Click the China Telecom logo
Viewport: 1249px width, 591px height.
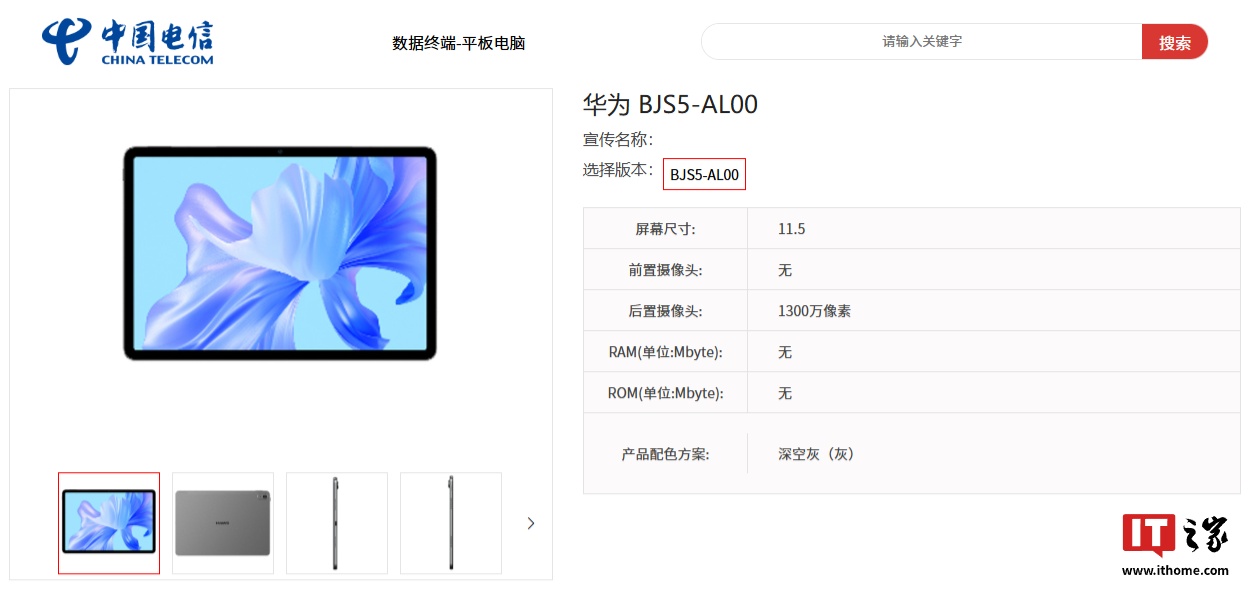pyautogui.click(x=128, y=41)
